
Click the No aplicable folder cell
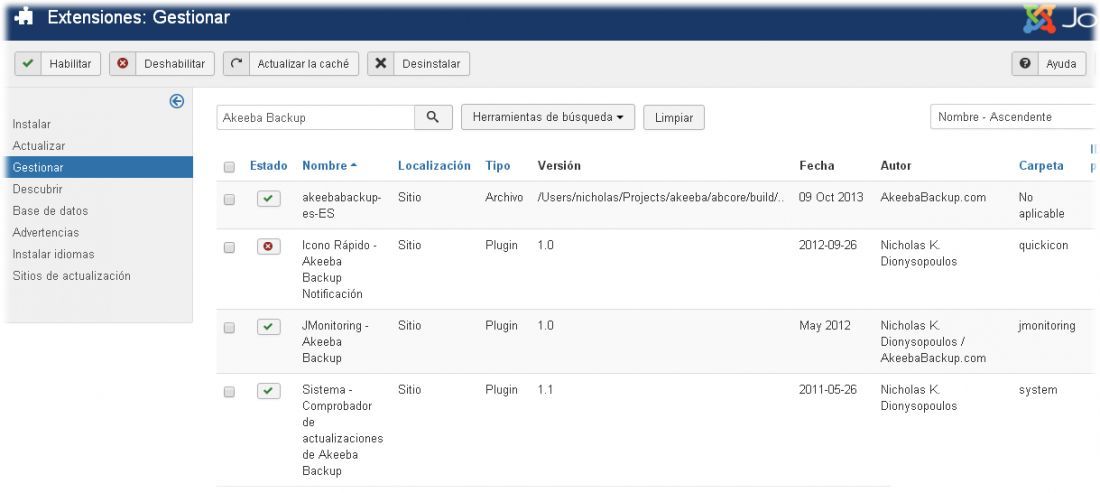[x=1042, y=205]
